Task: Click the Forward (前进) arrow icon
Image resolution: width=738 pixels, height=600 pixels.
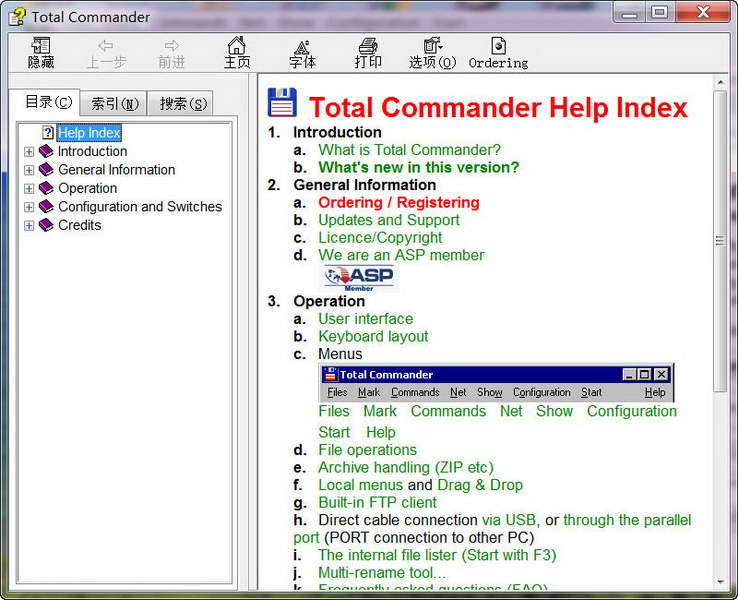Action: point(171,46)
